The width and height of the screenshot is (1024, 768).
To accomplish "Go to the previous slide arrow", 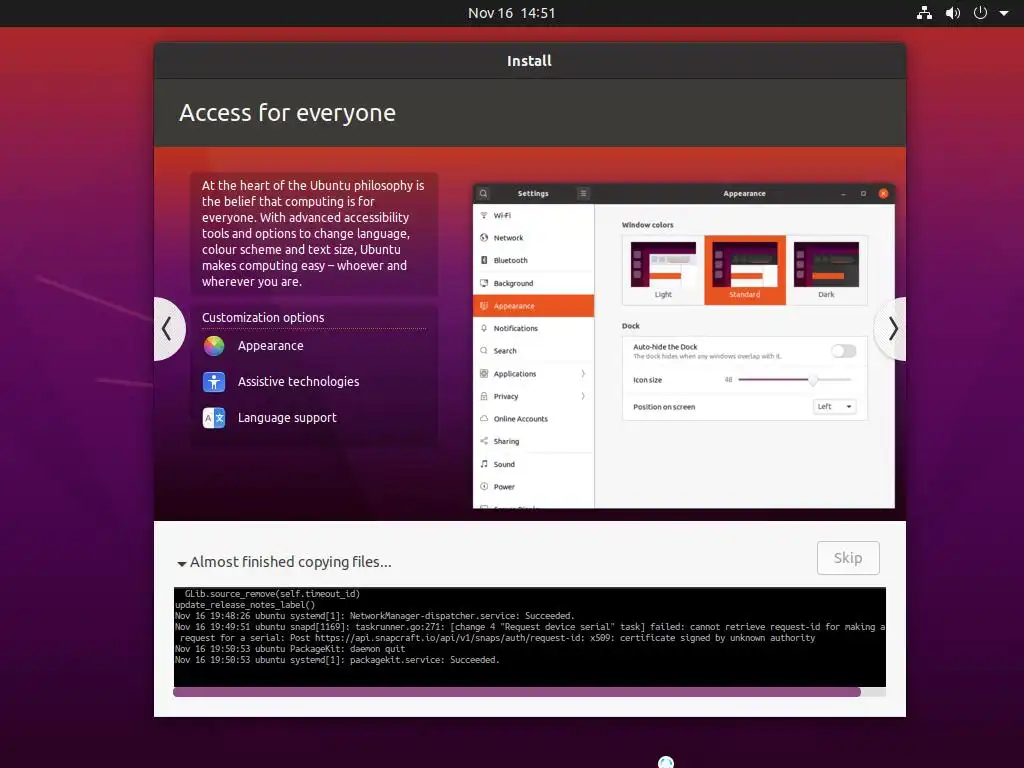I will pyautogui.click(x=168, y=328).
